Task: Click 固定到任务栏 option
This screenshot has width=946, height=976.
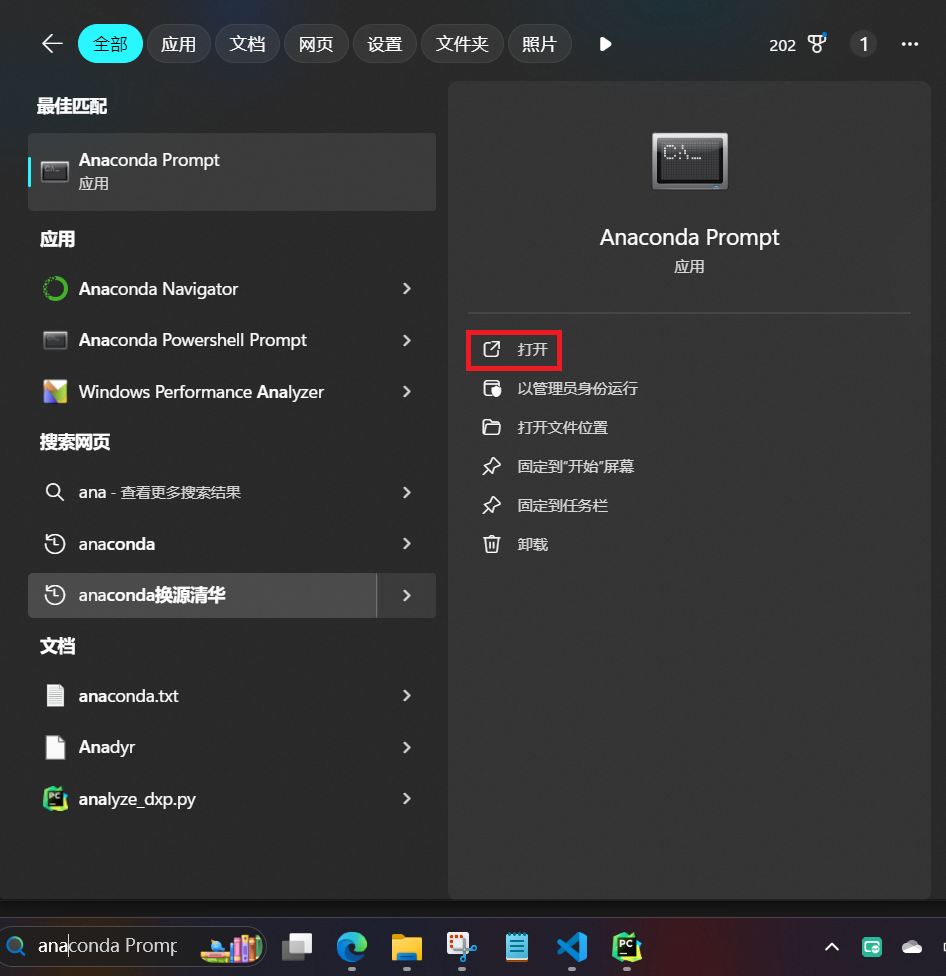Action: click(x=545, y=505)
